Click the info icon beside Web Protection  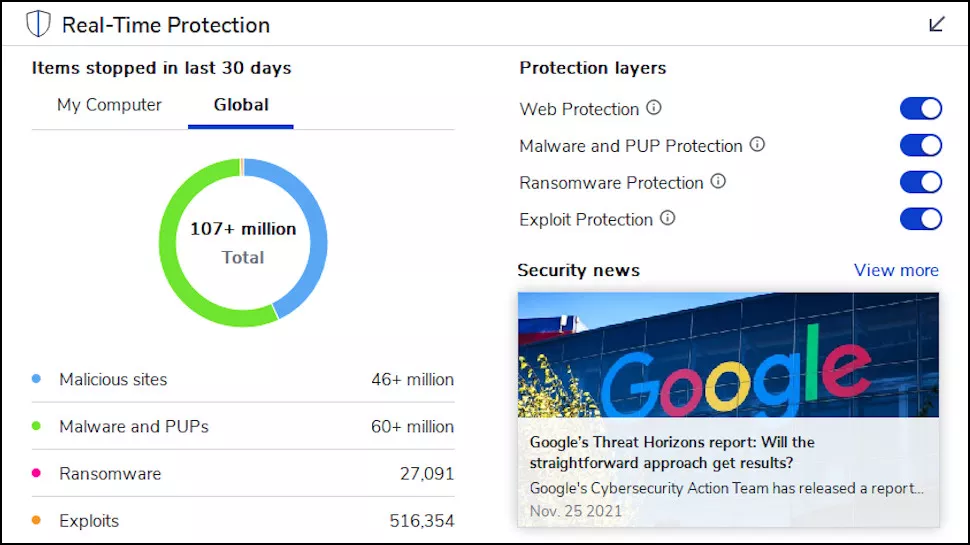tap(654, 108)
